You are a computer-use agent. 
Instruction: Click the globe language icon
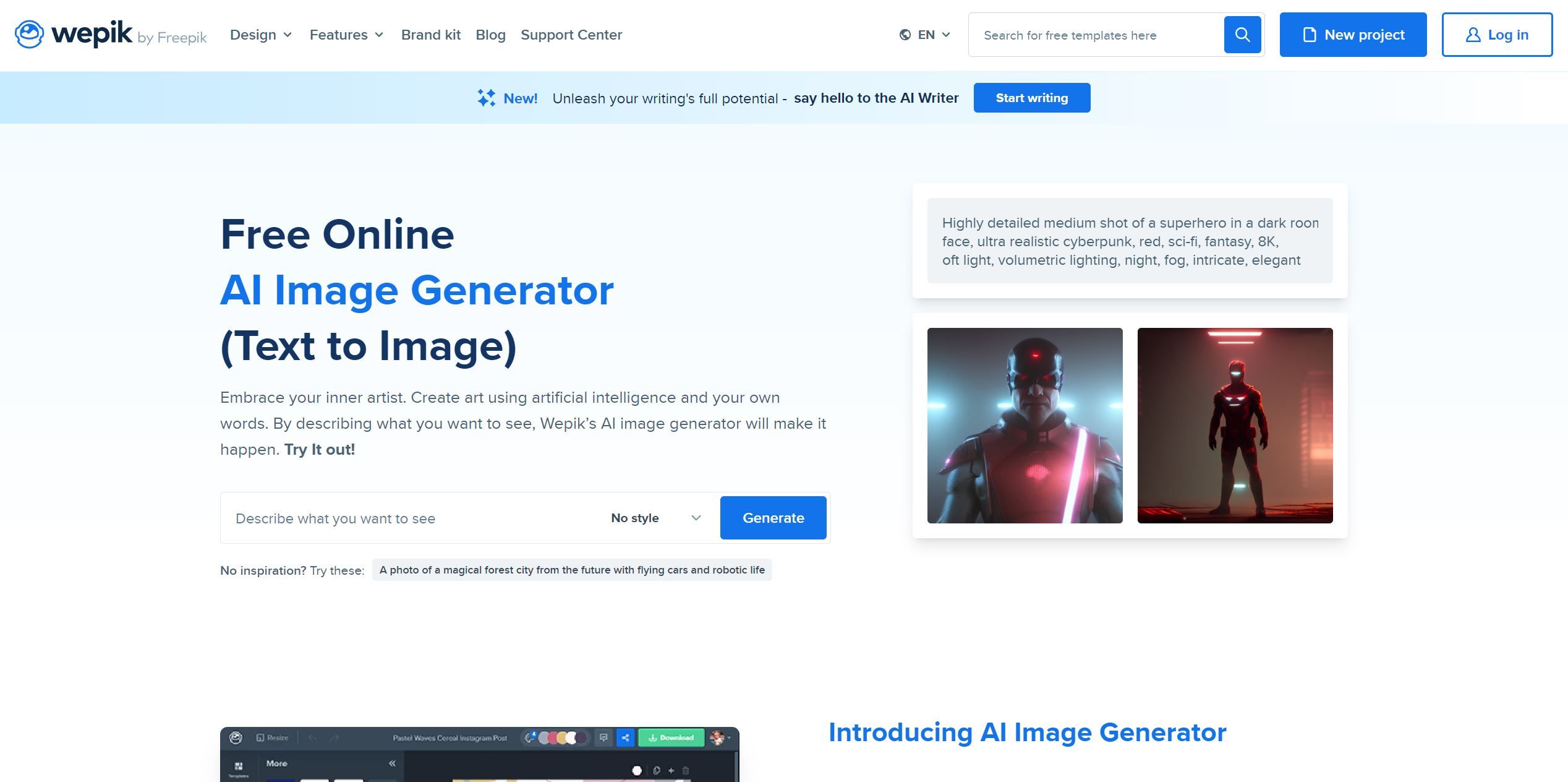click(905, 35)
